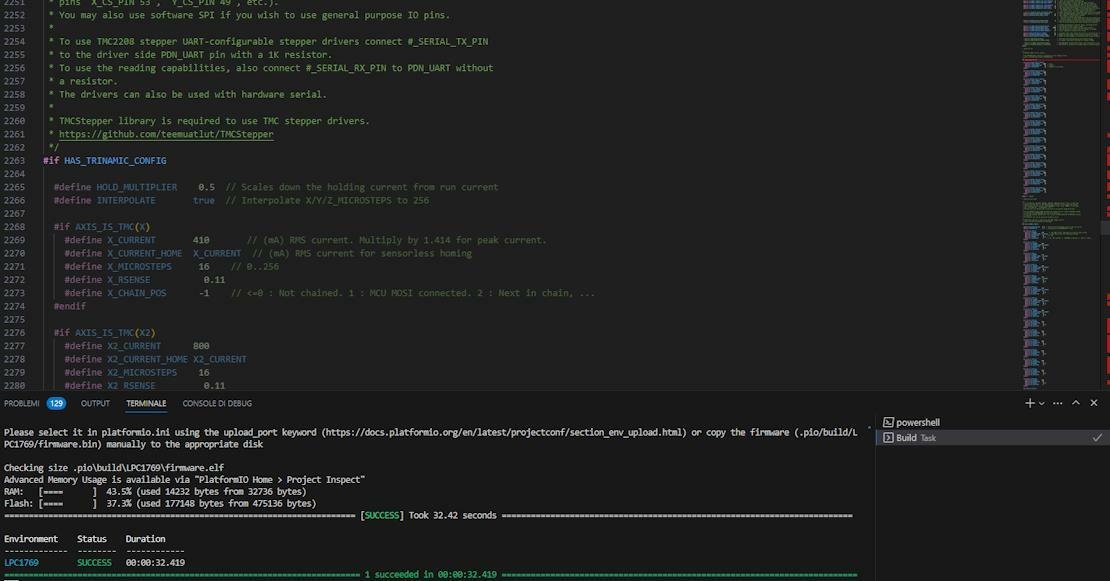Click the editor vertical scrollbar

click(1105, 200)
